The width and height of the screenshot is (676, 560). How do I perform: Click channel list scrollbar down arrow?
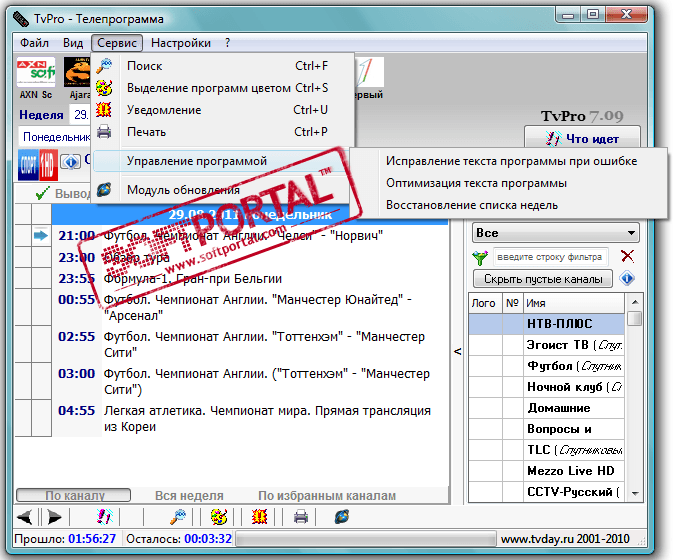635,493
